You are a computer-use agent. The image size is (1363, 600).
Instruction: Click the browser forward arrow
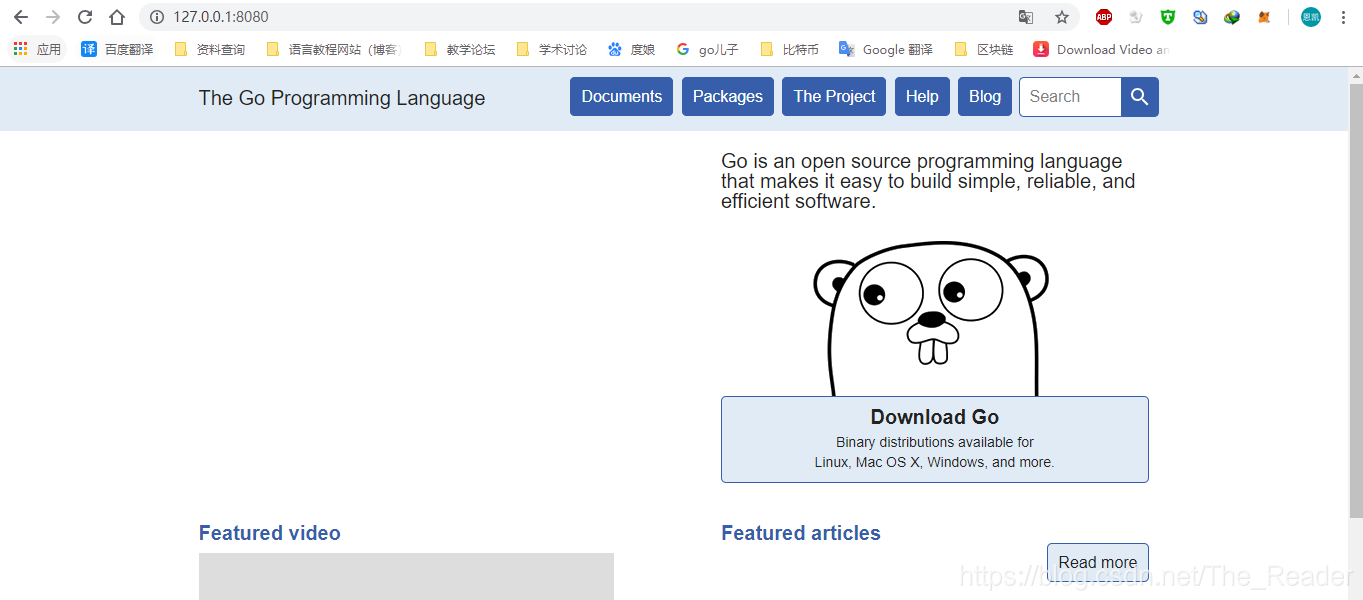click(53, 17)
